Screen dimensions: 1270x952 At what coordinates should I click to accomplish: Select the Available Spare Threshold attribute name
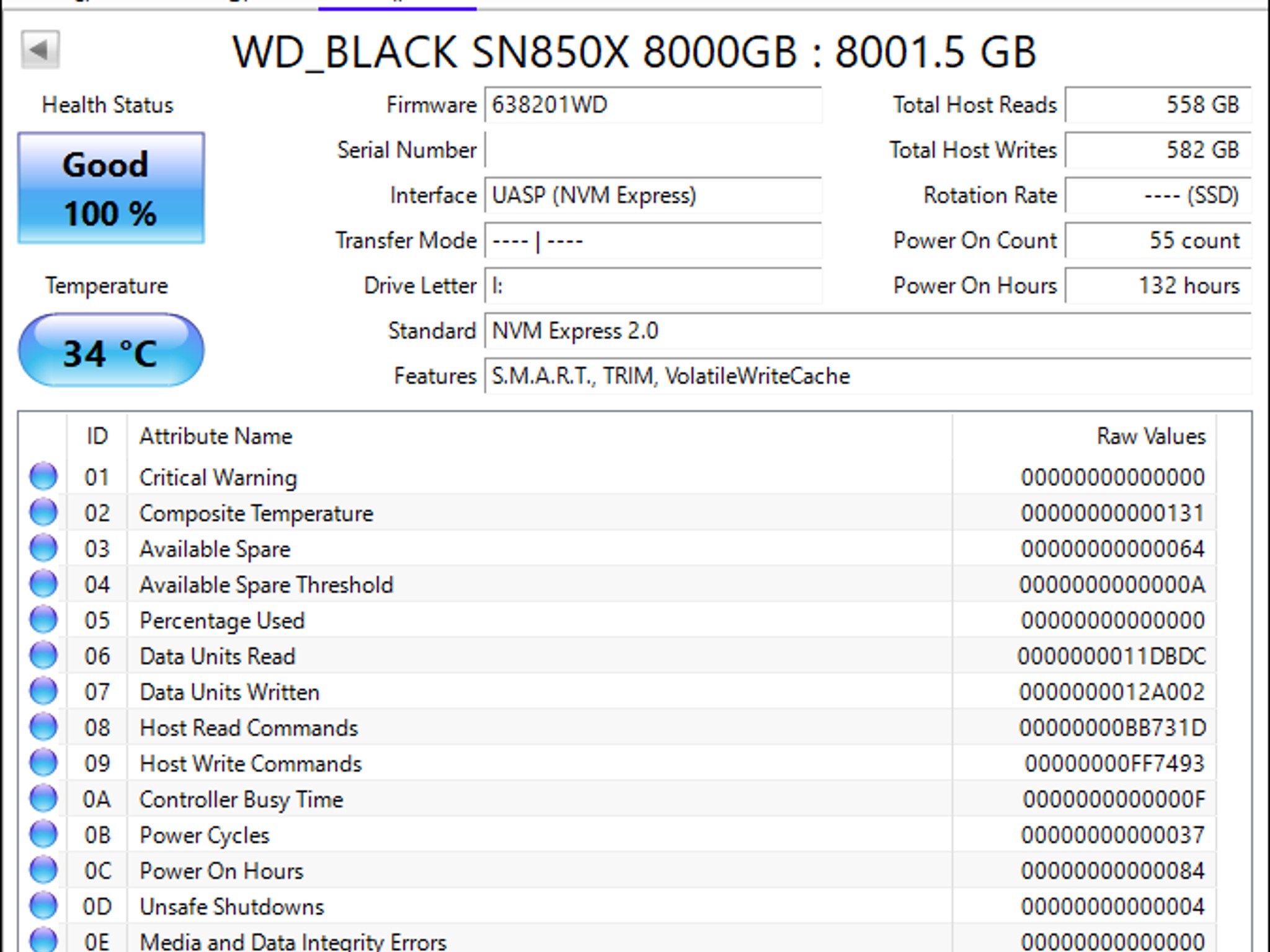[266, 584]
